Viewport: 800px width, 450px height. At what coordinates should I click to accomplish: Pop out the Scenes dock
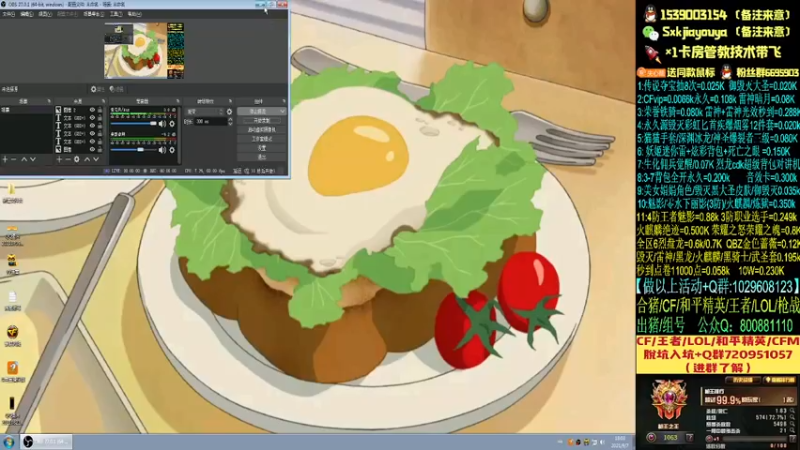click(x=49, y=102)
